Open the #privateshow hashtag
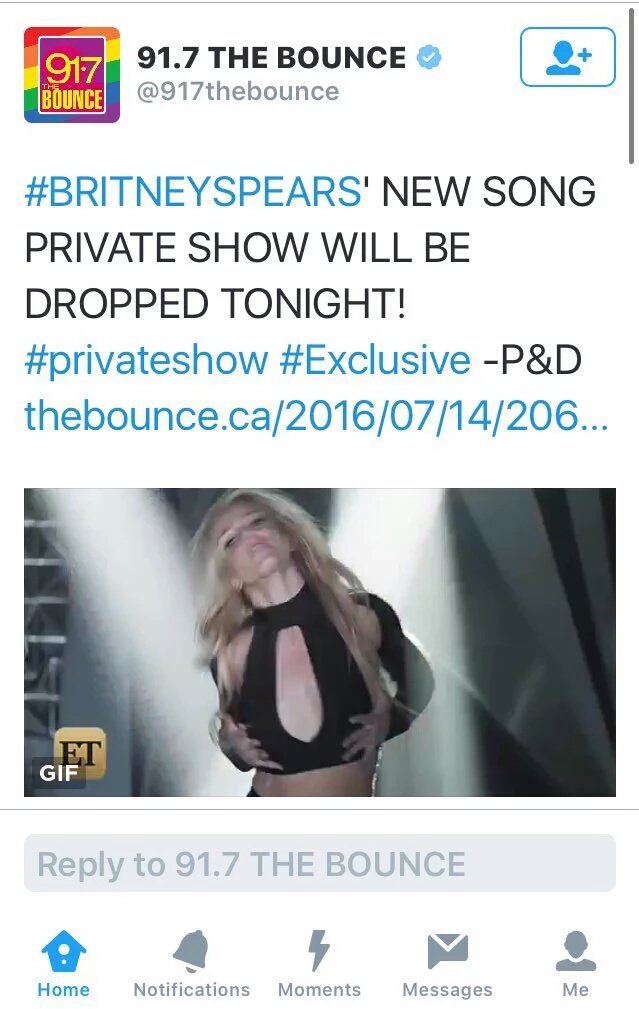The image size is (639, 1009). tap(146, 359)
